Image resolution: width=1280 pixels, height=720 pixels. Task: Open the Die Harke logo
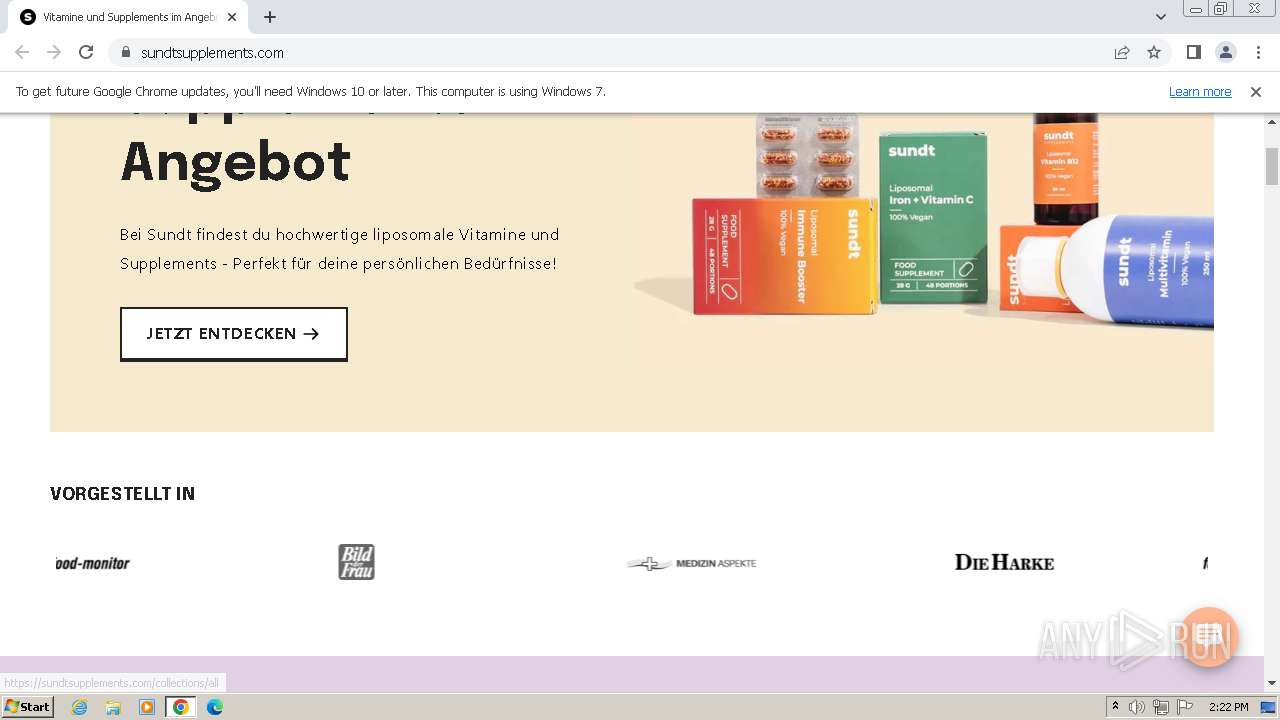[1004, 562]
